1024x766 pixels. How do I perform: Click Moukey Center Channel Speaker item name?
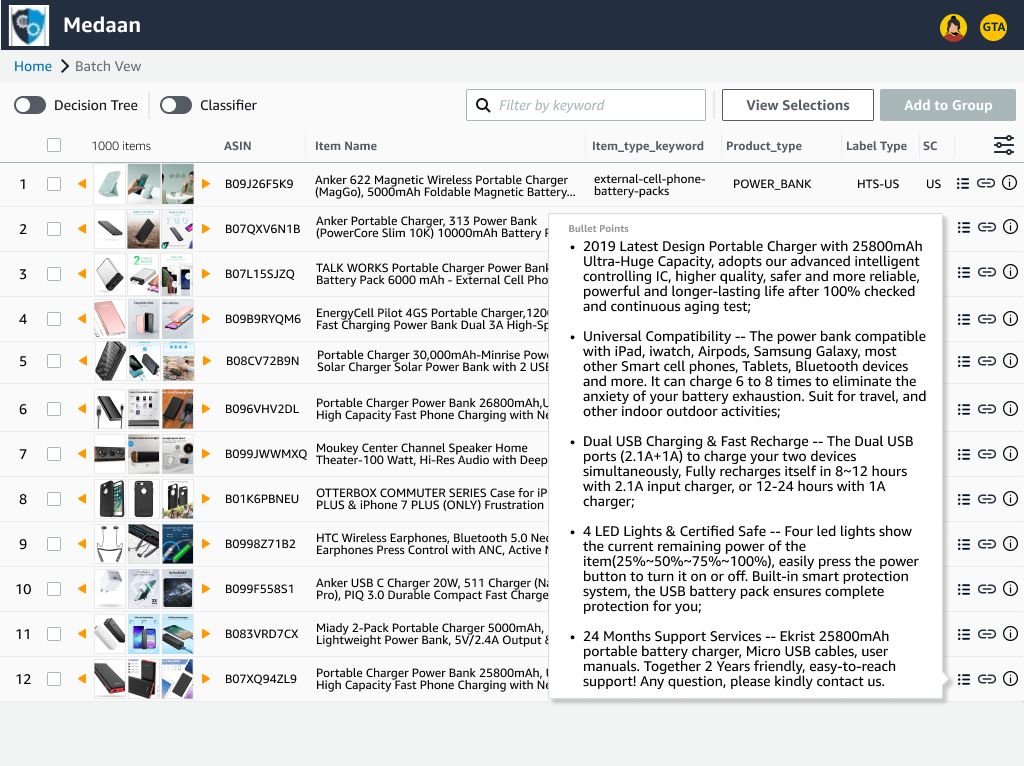click(432, 454)
